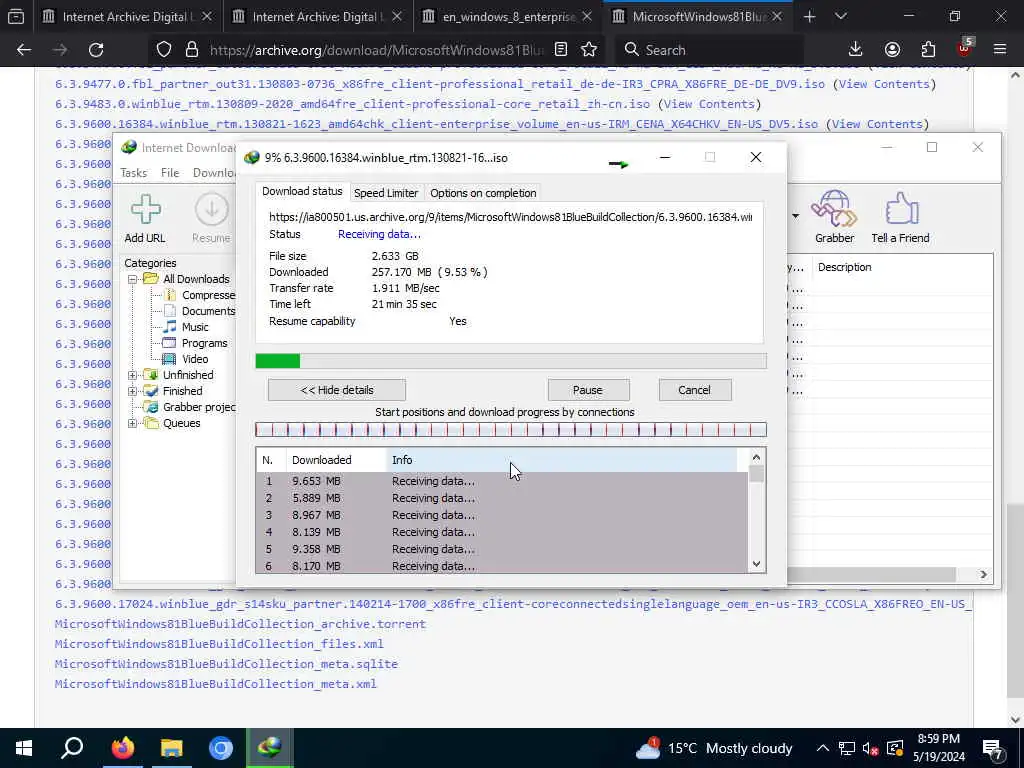Click the IDM horizontal scrollbar right arrow
Image resolution: width=1024 pixels, height=768 pixels.
coord(984,574)
